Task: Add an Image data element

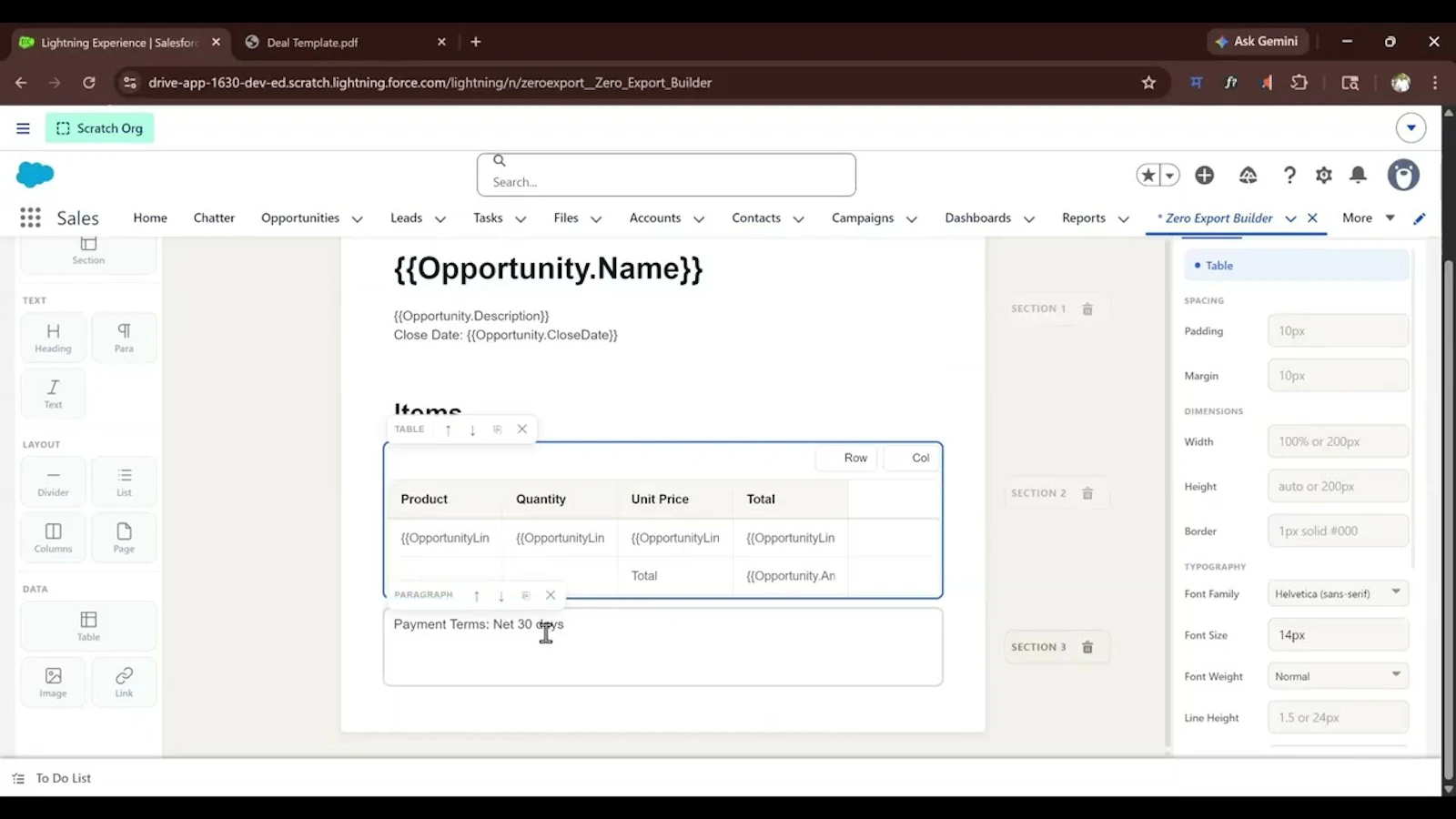Action: [53, 682]
